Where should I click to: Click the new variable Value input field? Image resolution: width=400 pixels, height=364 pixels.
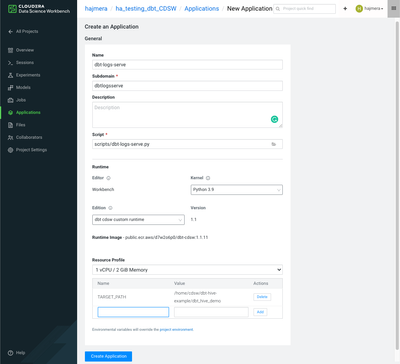[x=211, y=312]
